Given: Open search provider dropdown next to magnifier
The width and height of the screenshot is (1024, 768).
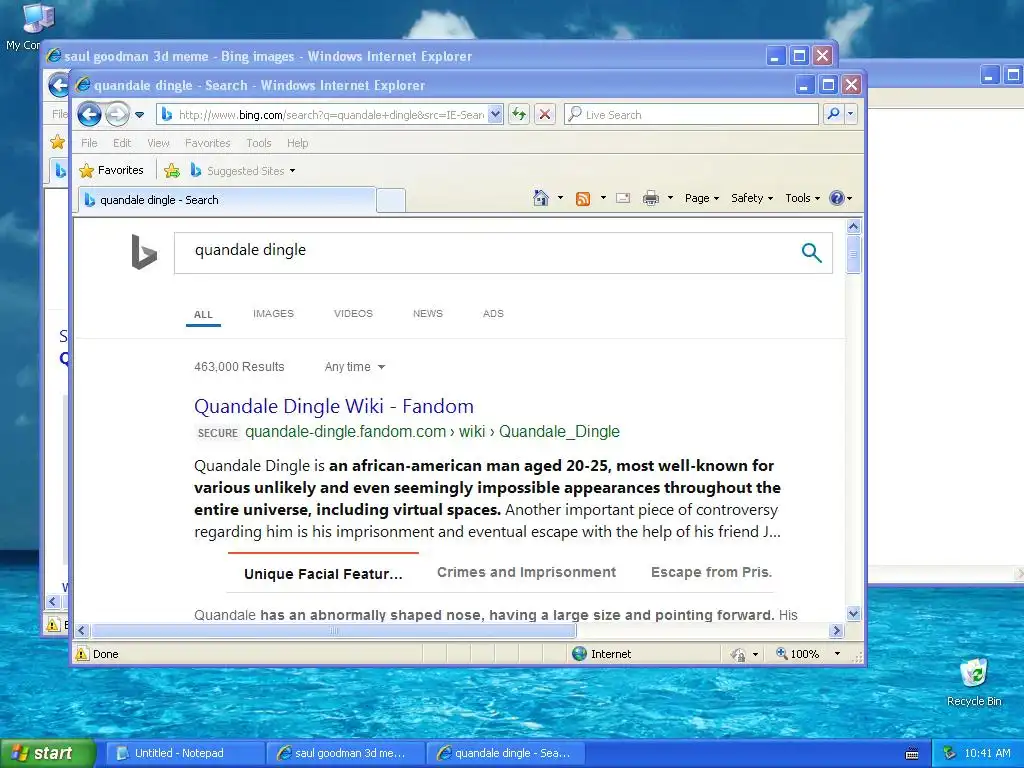Looking at the screenshot, I should click(x=850, y=114).
